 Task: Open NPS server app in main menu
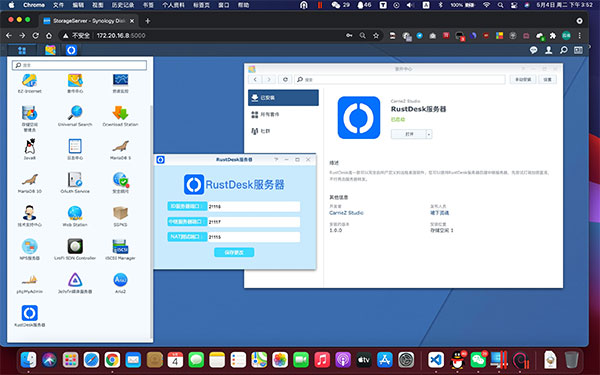click(x=29, y=249)
